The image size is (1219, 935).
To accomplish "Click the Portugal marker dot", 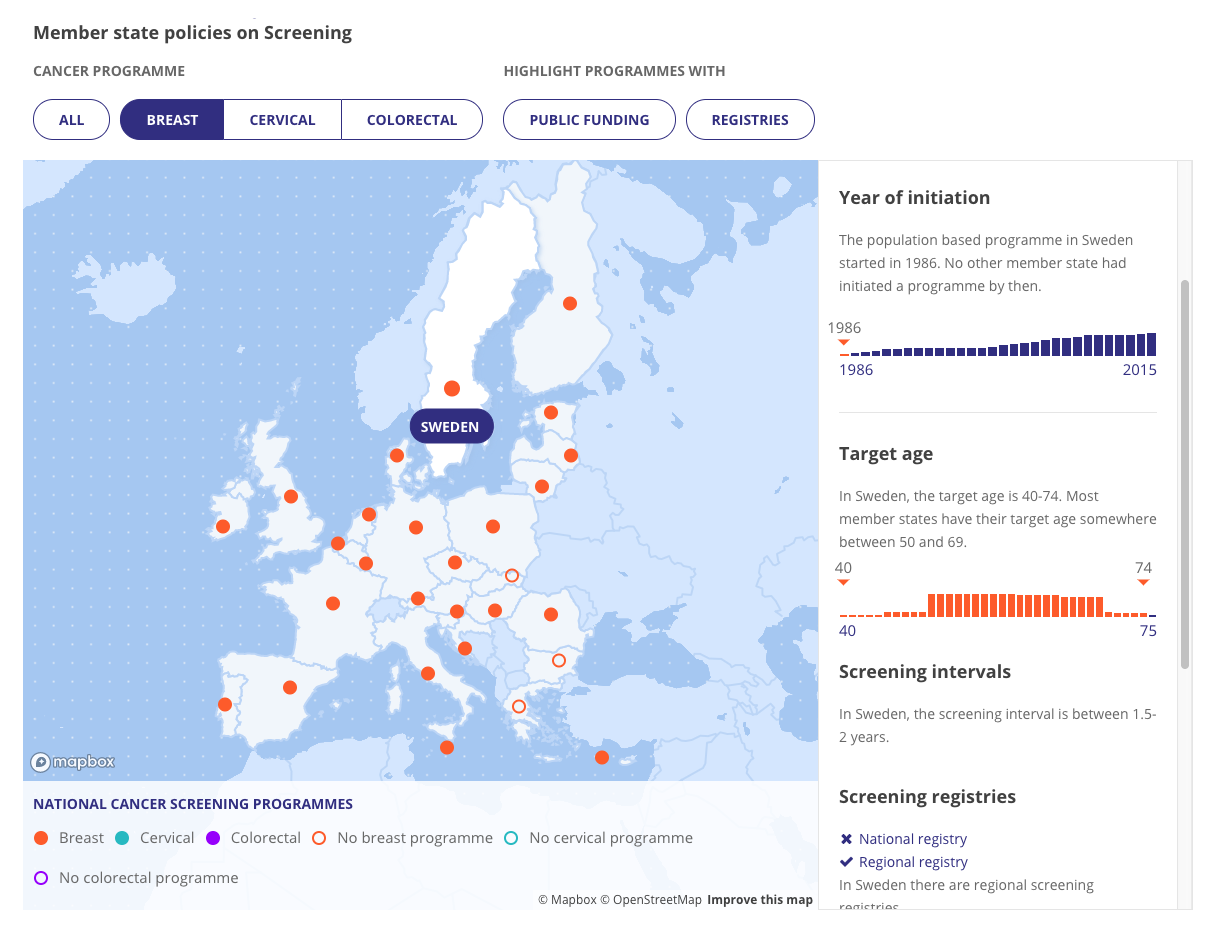I will pyautogui.click(x=225, y=704).
